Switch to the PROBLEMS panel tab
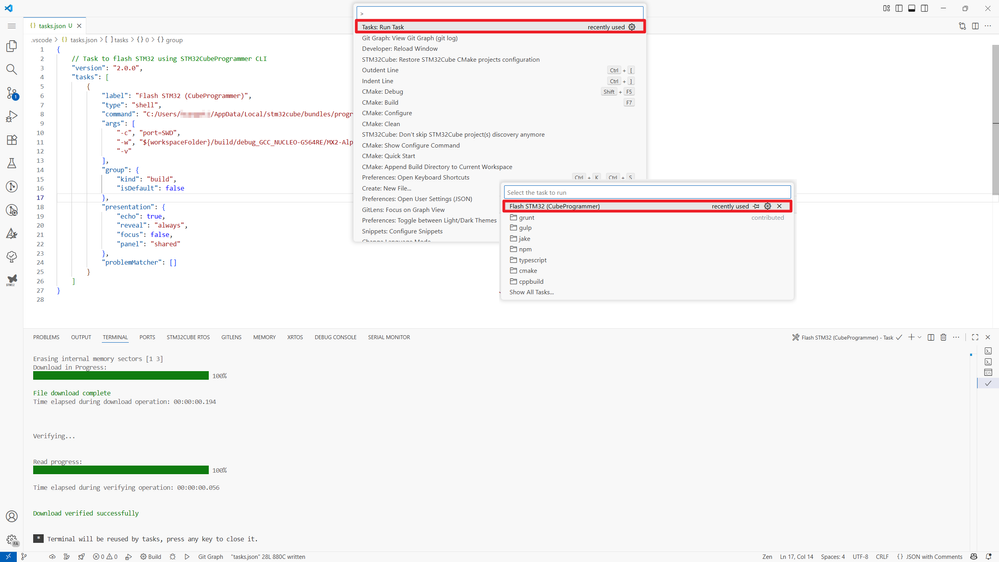This screenshot has width=999, height=562. tap(46, 337)
